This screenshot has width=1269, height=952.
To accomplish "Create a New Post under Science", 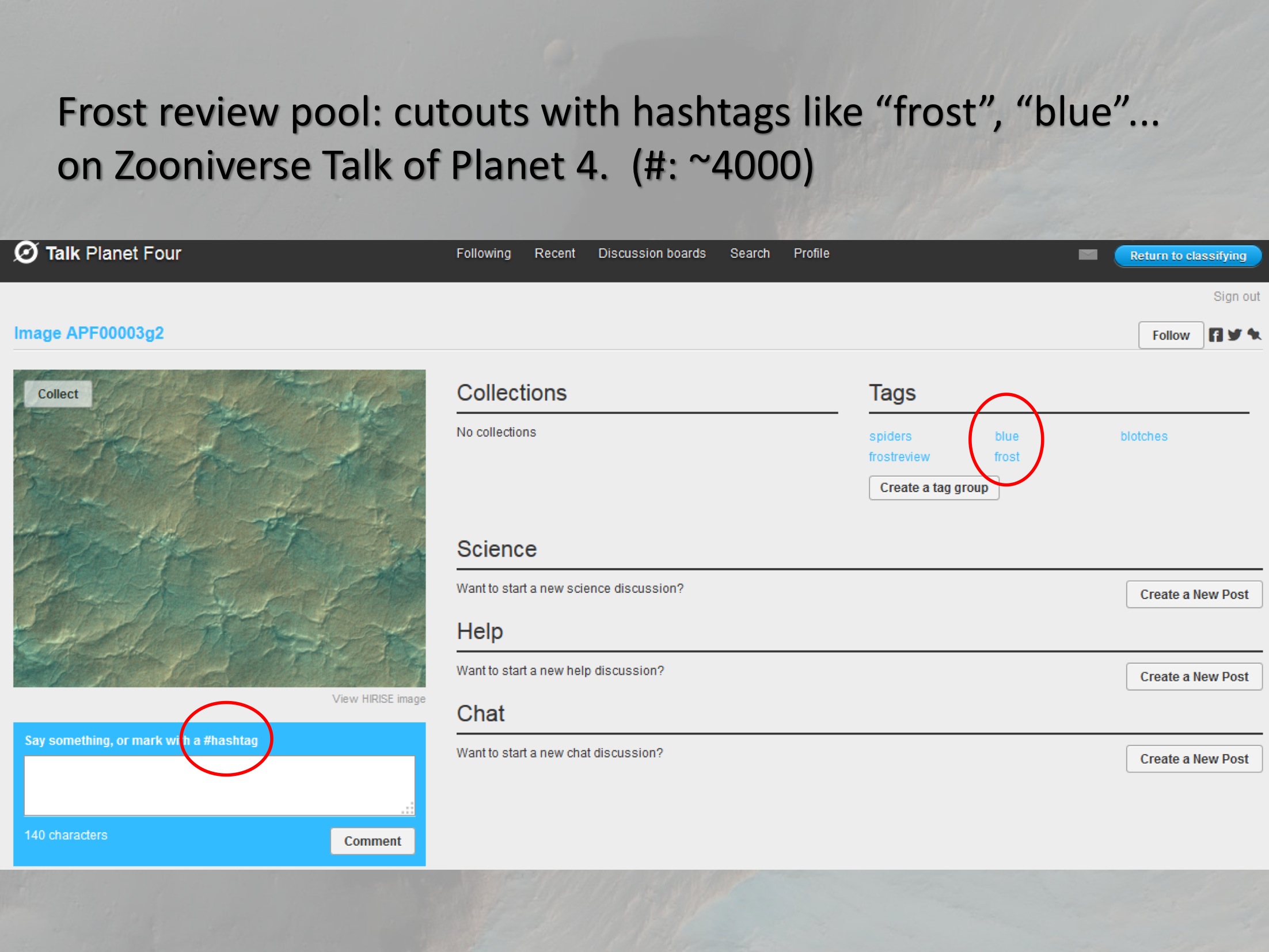I will pyautogui.click(x=1194, y=595).
